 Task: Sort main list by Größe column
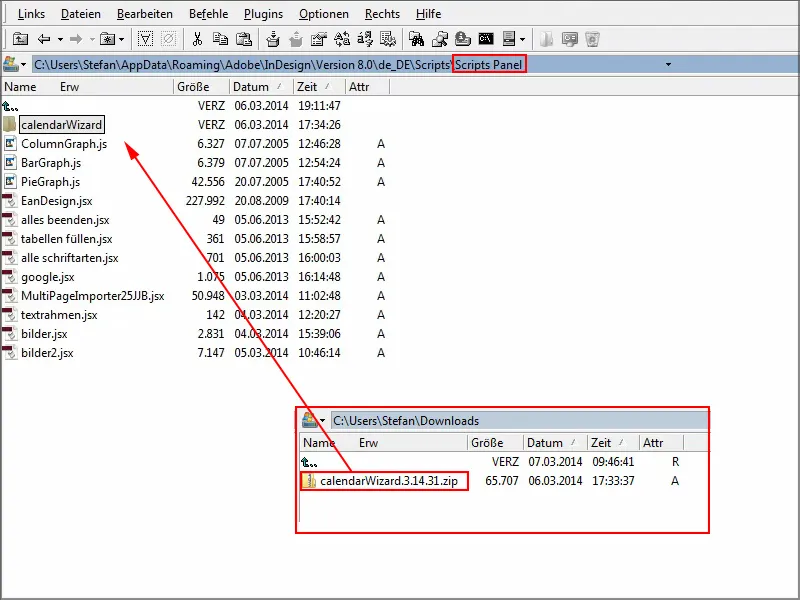(x=193, y=87)
